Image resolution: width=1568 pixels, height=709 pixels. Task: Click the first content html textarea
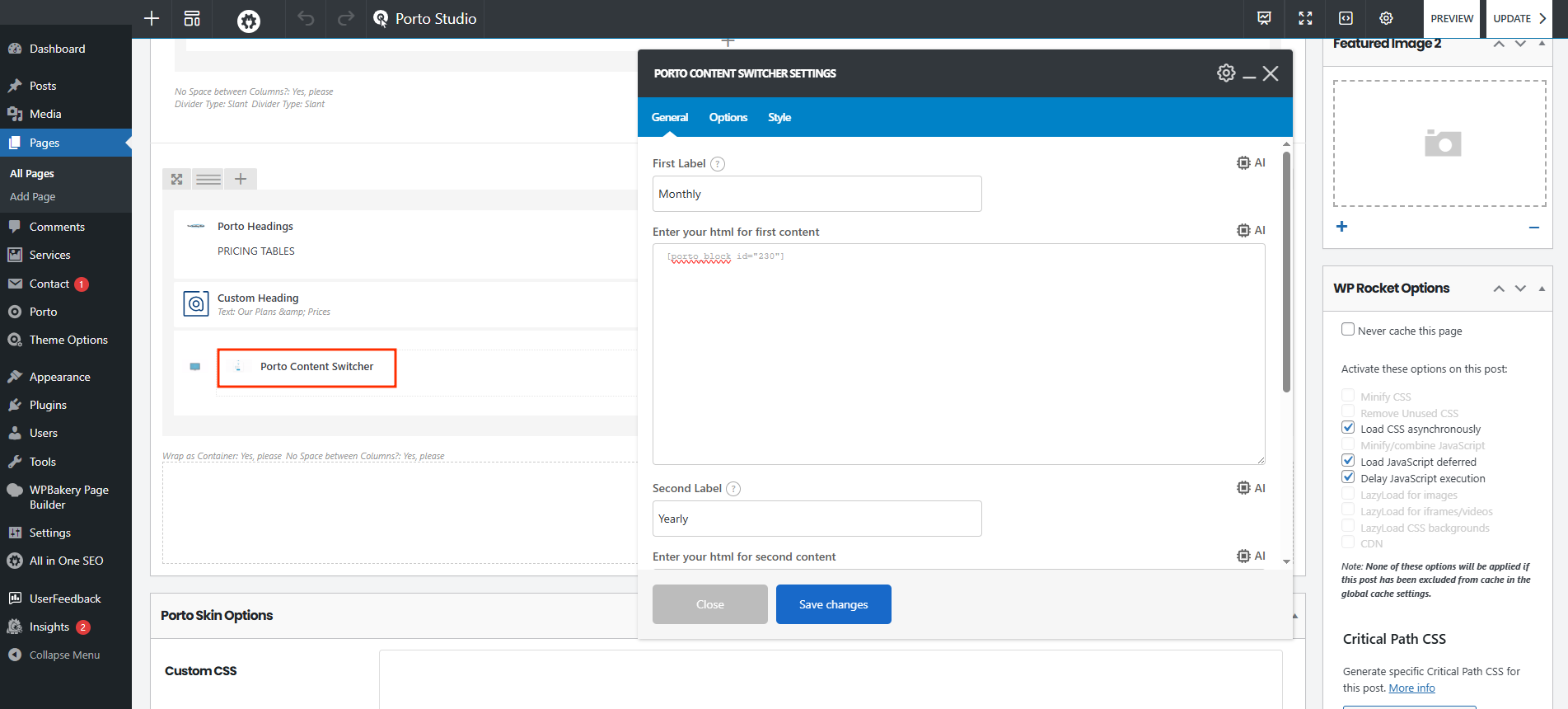tap(959, 354)
